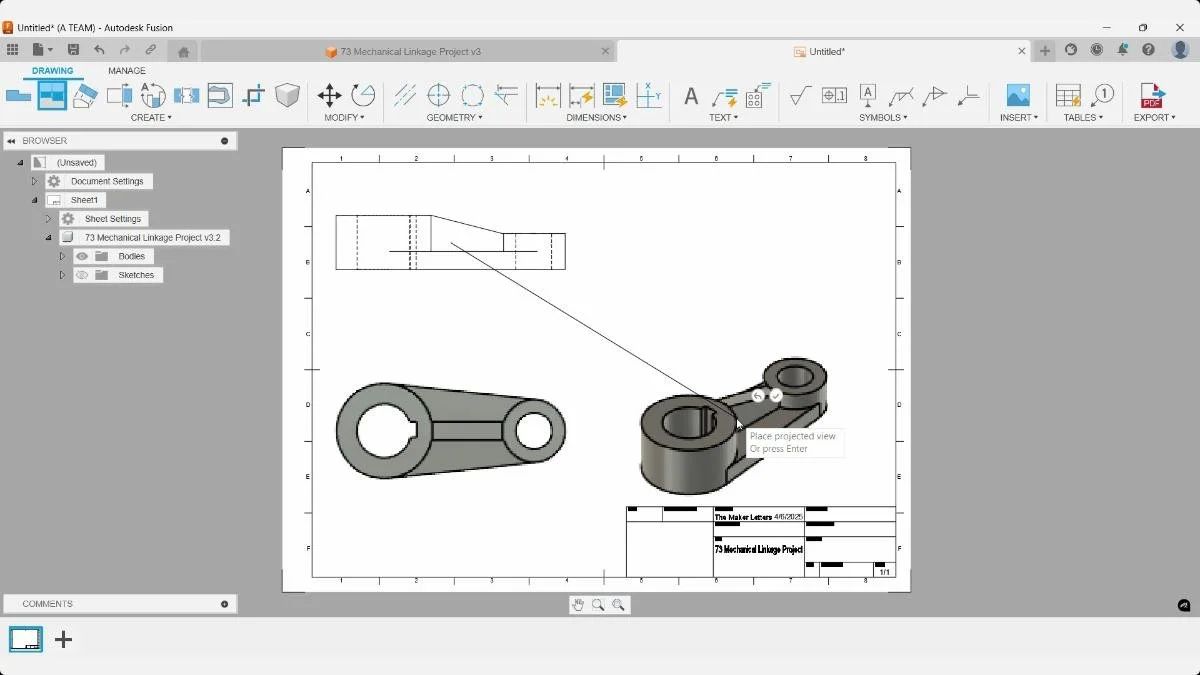This screenshot has height=675, width=1200.
Task: Select the Base View tool
Action: point(18,96)
